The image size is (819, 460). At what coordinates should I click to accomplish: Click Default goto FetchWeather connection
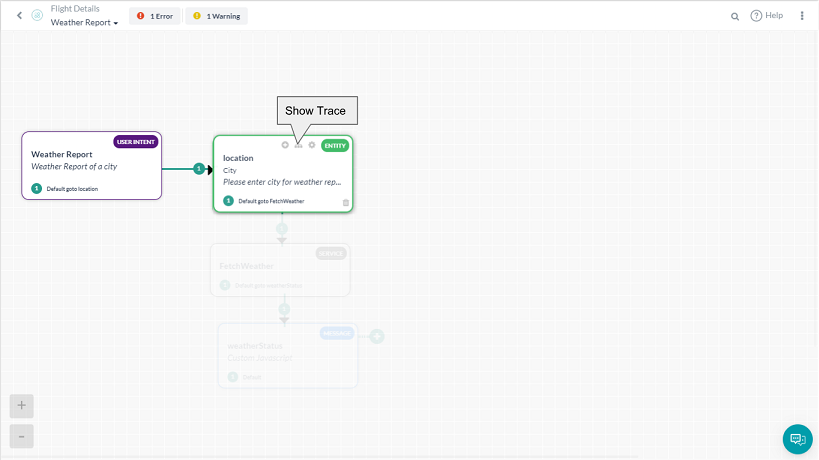pos(270,201)
